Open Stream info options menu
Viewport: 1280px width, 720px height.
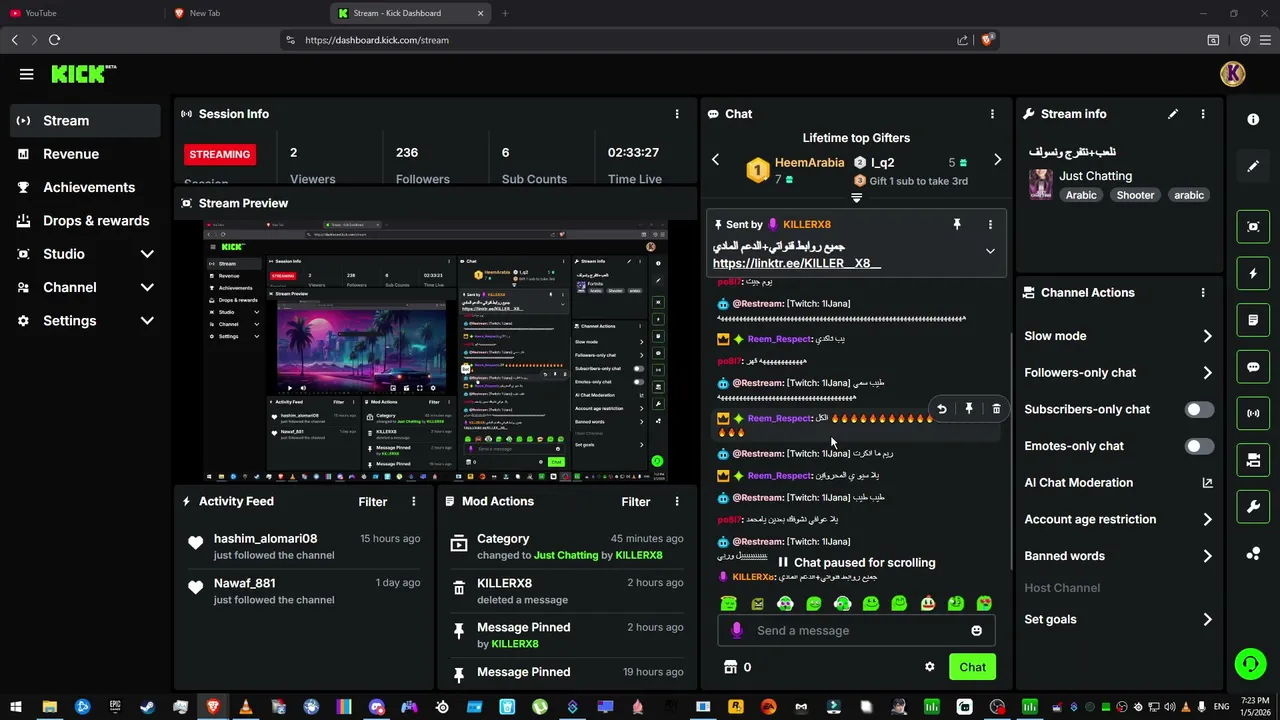[1203, 114]
